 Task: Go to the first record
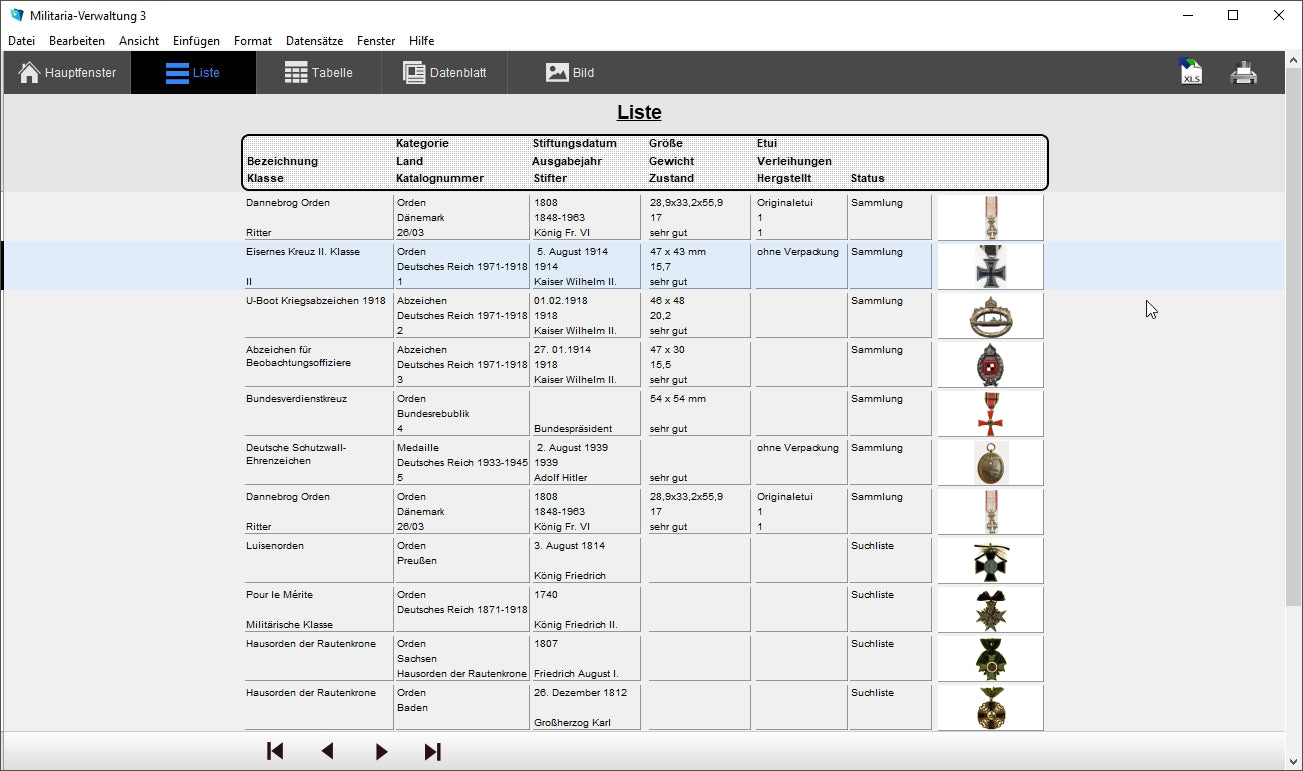coord(275,751)
